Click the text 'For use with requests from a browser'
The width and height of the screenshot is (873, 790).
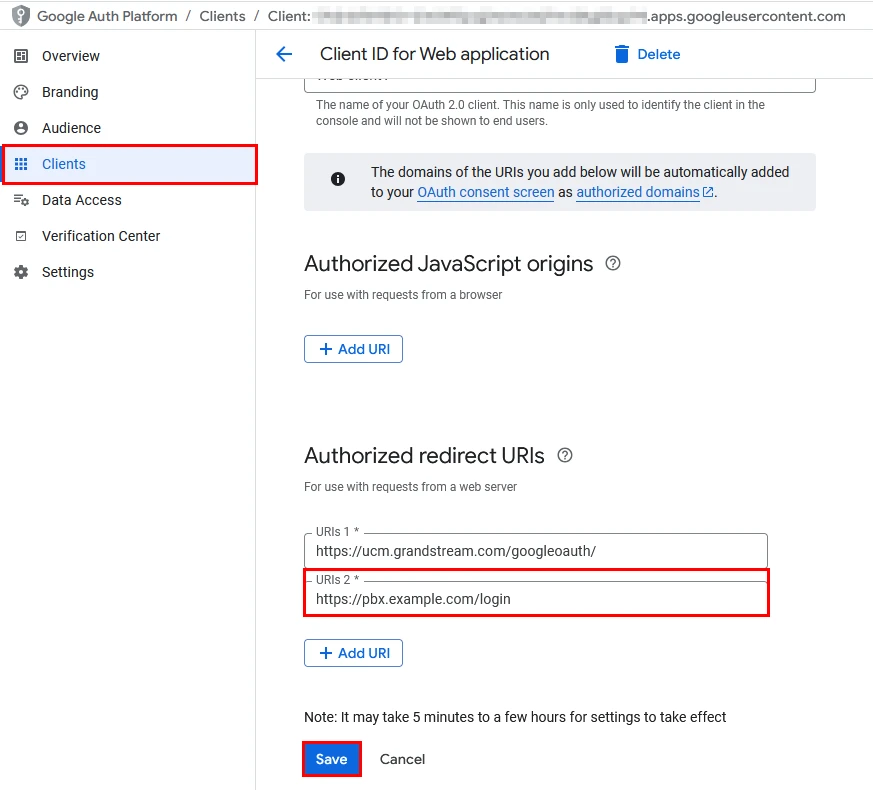[403, 295]
